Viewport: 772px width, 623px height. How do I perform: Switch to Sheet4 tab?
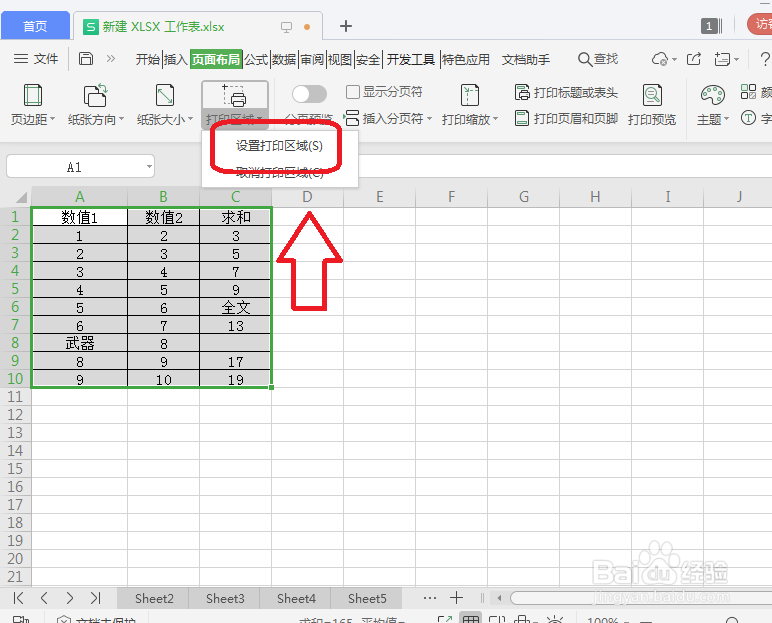pyautogui.click(x=296, y=598)
